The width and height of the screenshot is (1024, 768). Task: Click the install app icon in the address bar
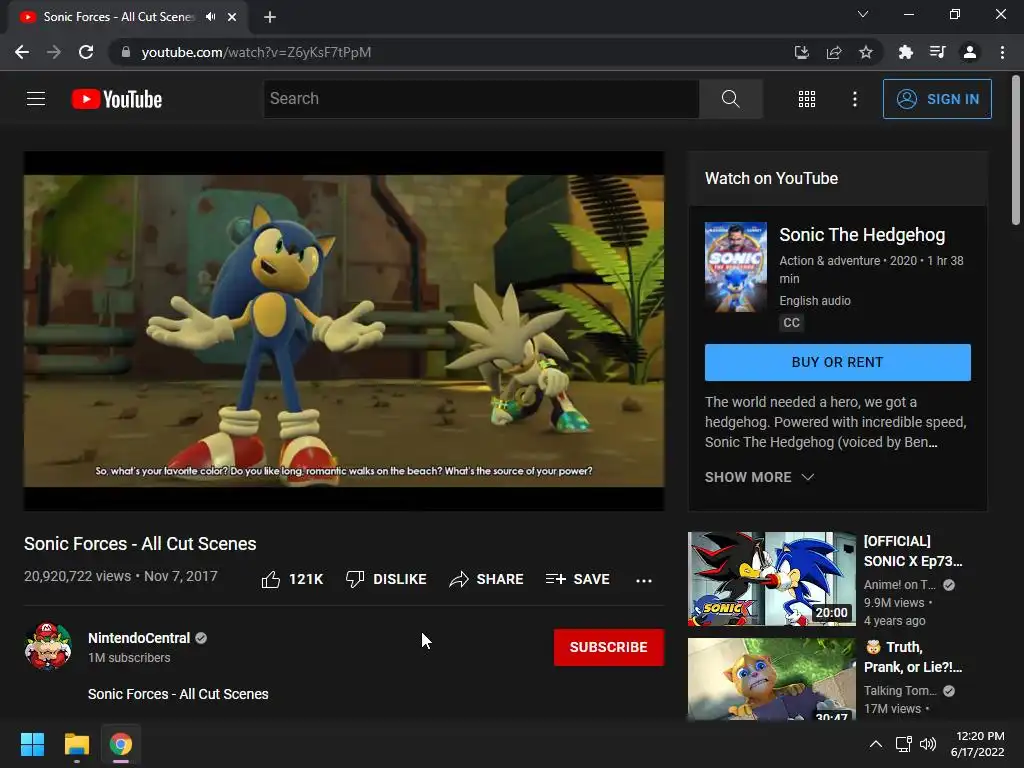802,52
